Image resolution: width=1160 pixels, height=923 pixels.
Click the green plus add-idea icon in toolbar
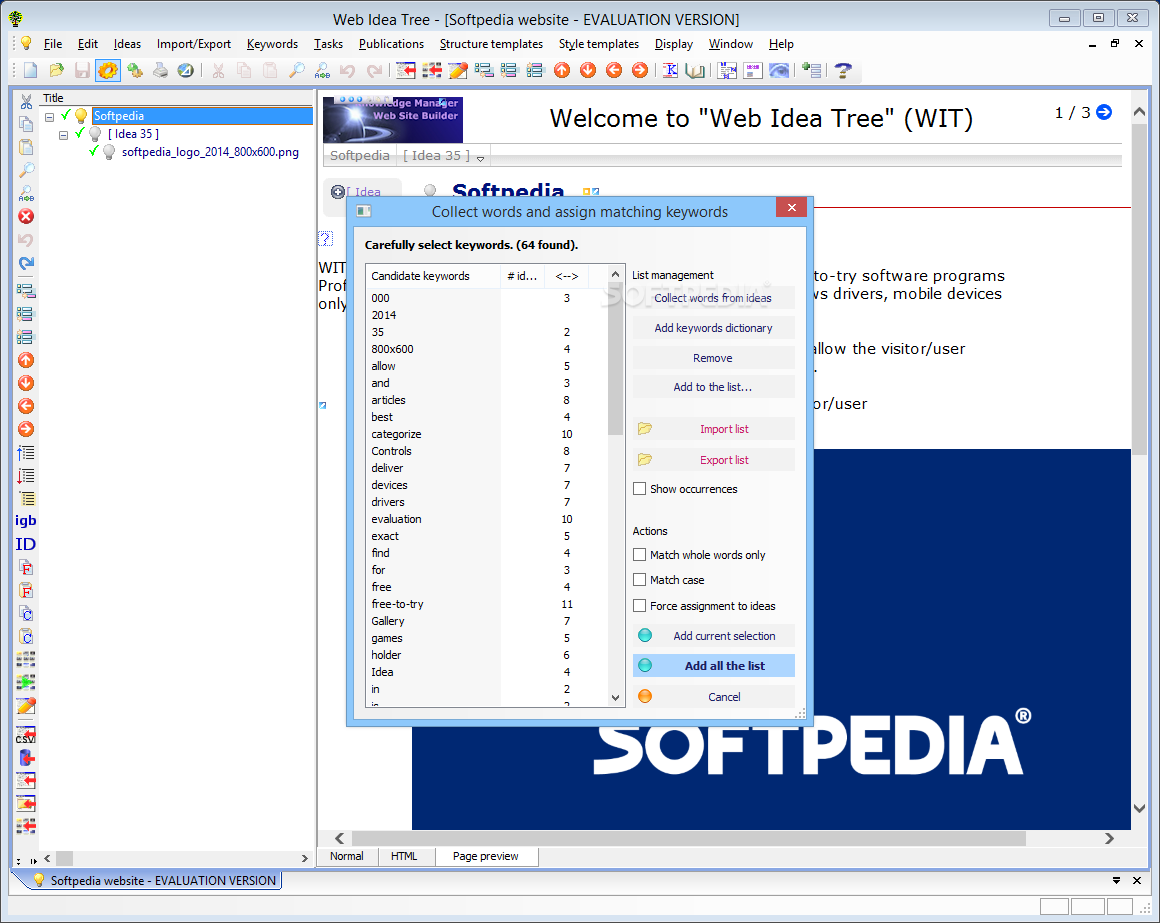point(812,70)
